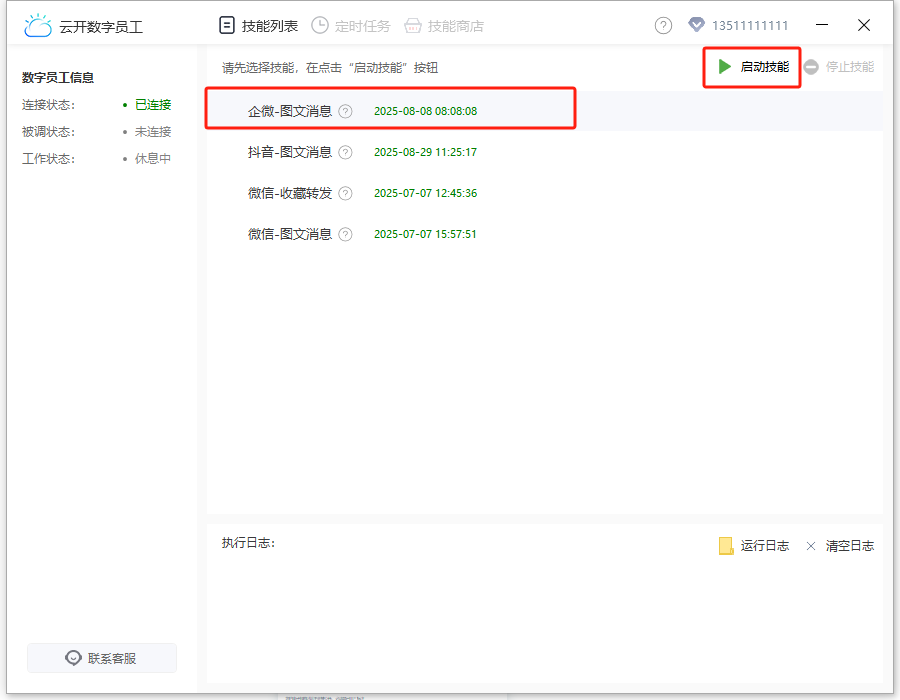
Task: Click timestamp 2025-07-07 12:45:36
Action: pyautogui.click(x=425, y=193)
